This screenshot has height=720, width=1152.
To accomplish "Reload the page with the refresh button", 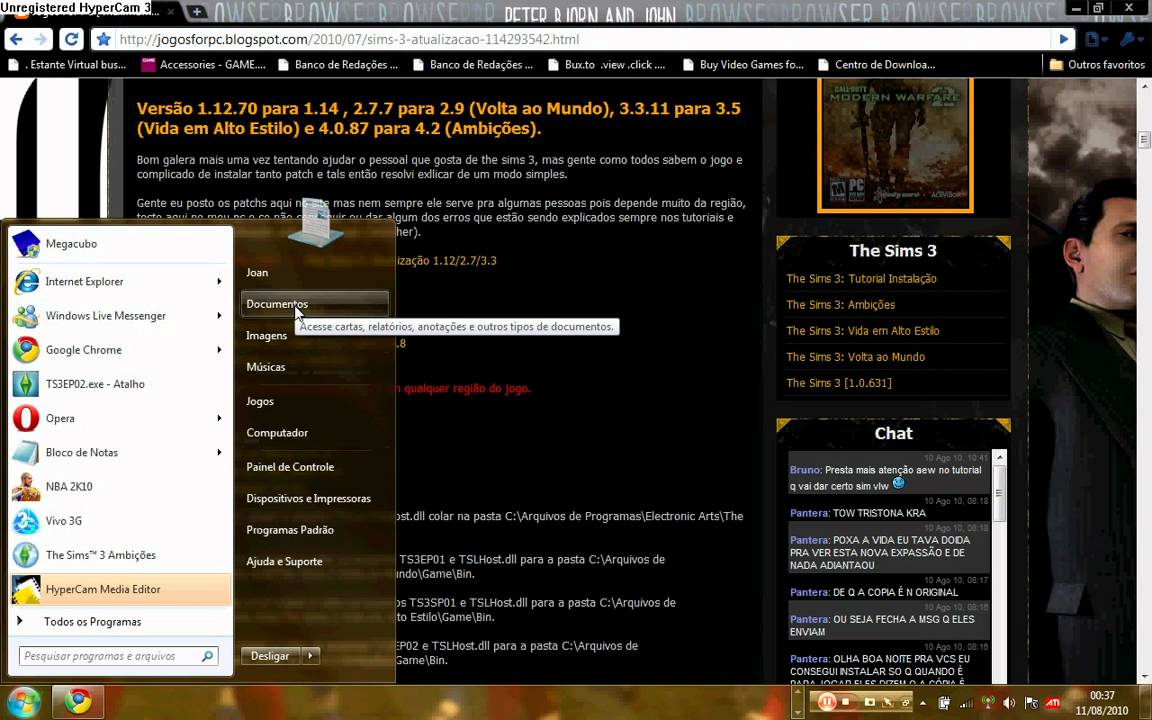I will tap(71, 40).
